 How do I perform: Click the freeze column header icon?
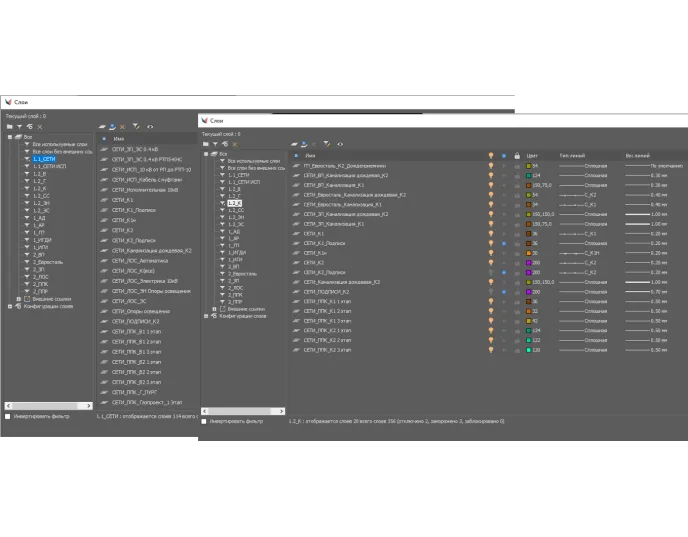[504, 156]
